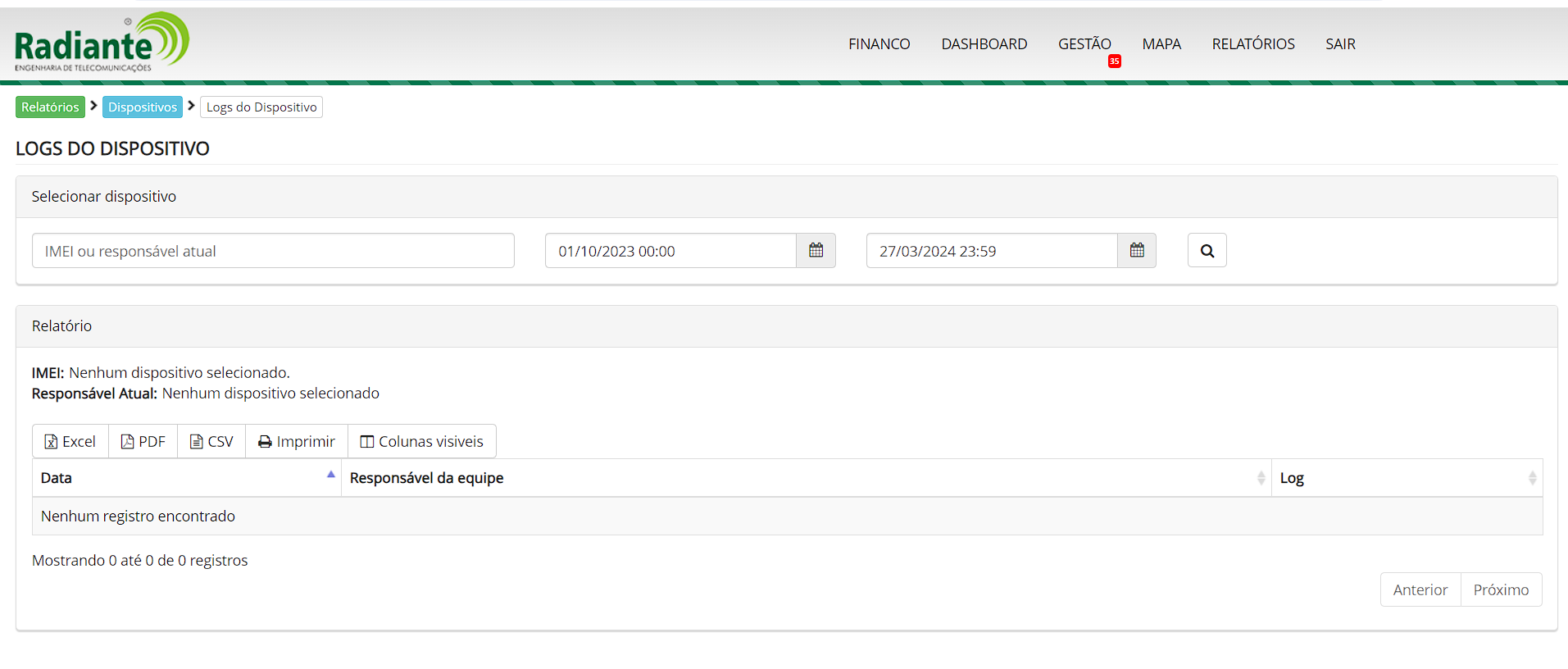Viewport: 1568px width, 669px height.
Task: Navigate to Dispositivos breadcrumb
Action: point(143,107)
